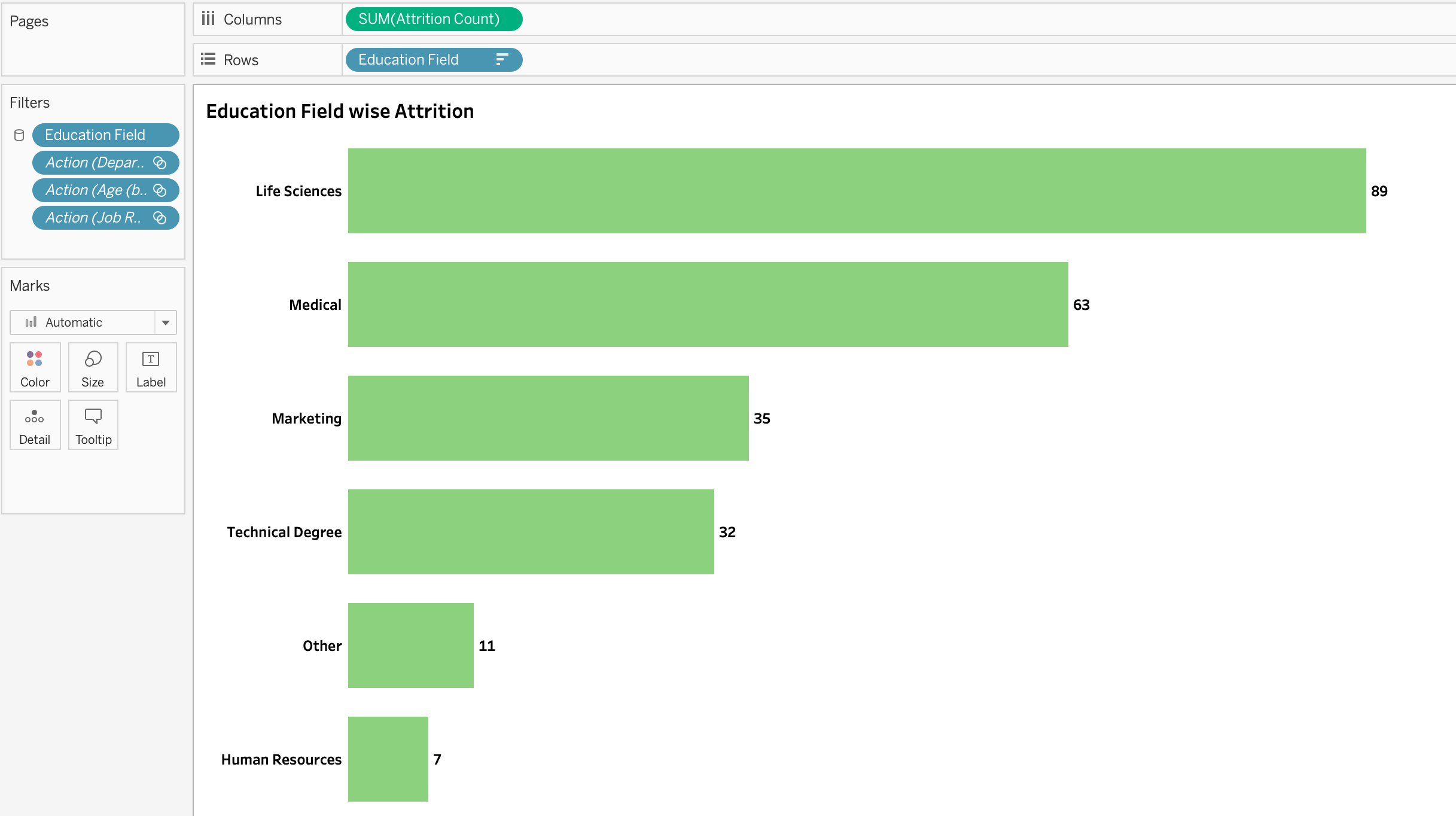Viewport: 1456px width, 816px height.
Task: Click the Human Resources bar in the chart
Action: click(x=388, y=759)
